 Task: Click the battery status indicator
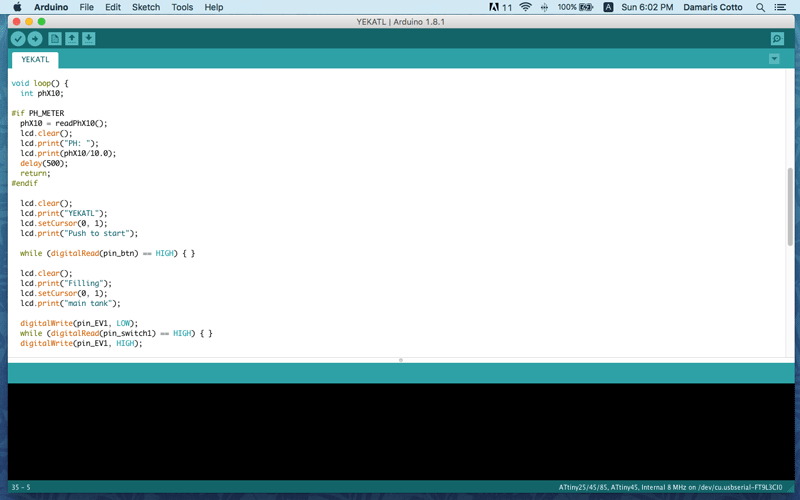pos(575,7)
